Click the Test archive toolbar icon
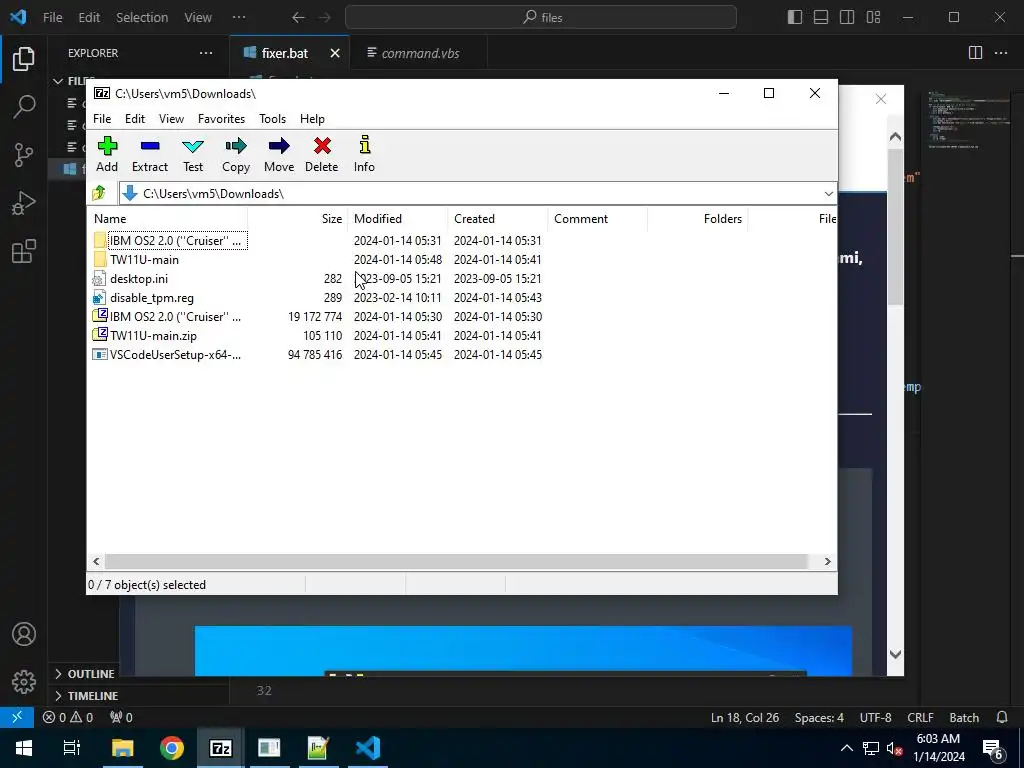Viewport: 1024px width, 768px height. 193,154
